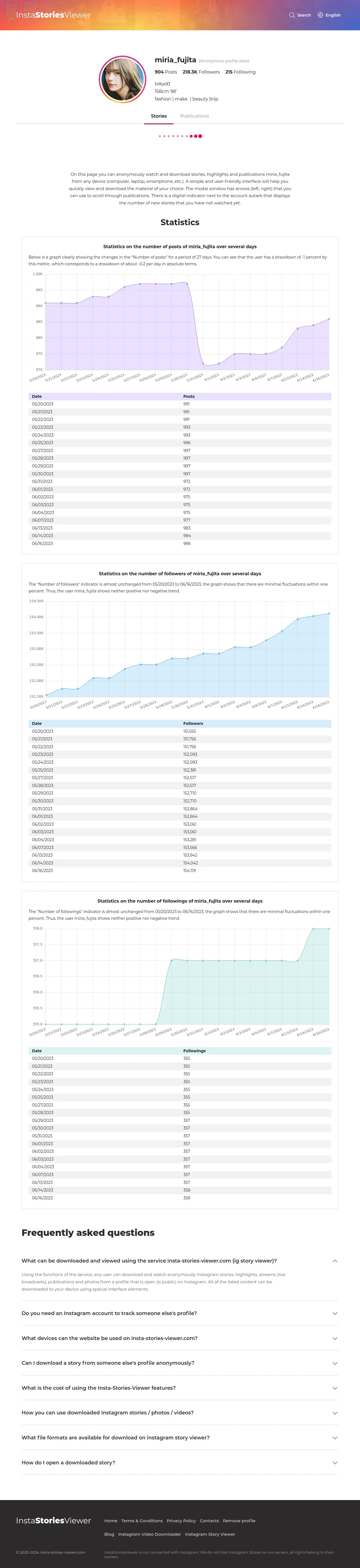The height and width of the screenshot is (1568, 360).
Task: Click the 983 posts value
Action: [x=187, y=528]
